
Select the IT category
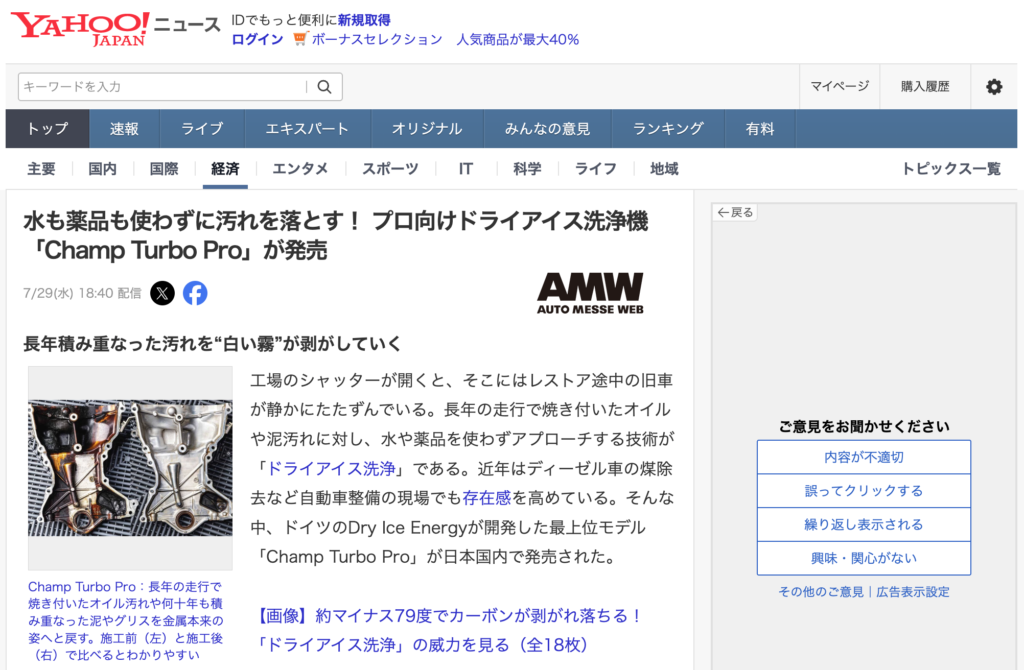466,169
